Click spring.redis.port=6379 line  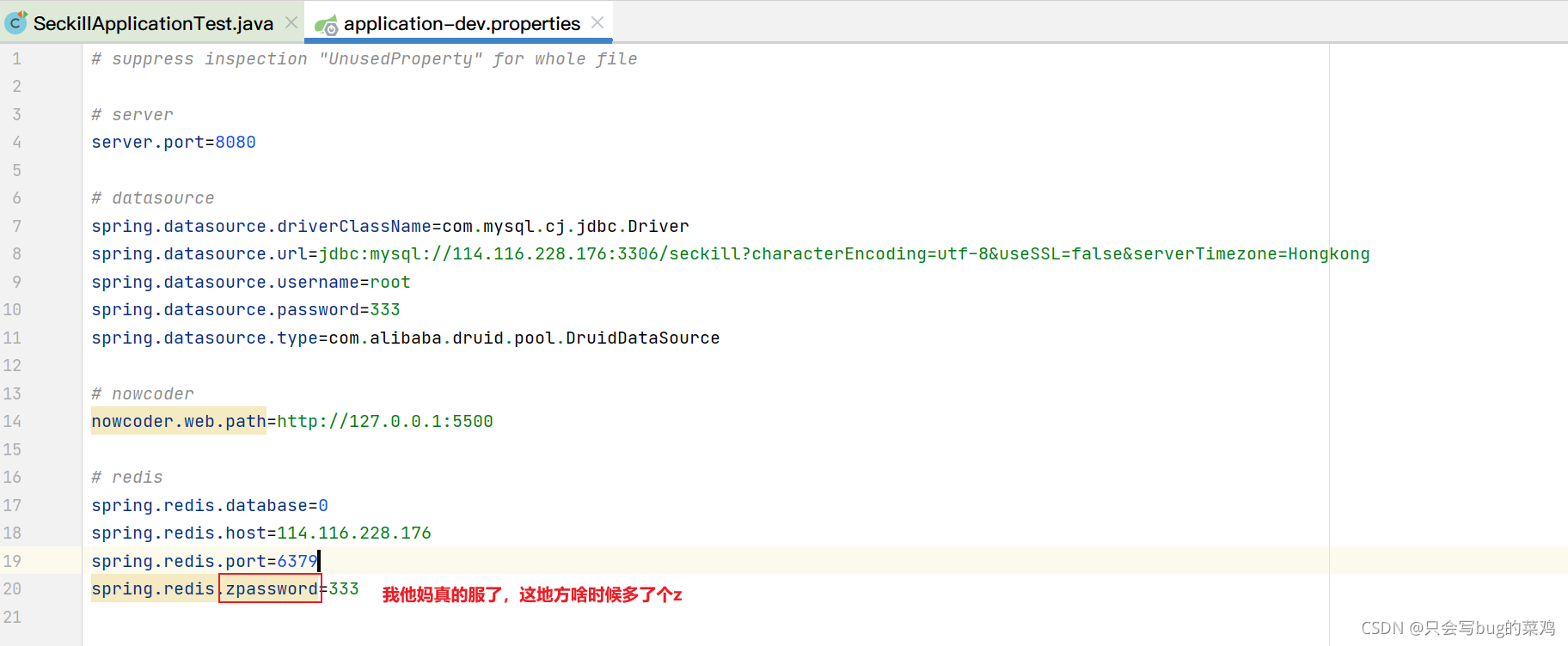(205, 561)
